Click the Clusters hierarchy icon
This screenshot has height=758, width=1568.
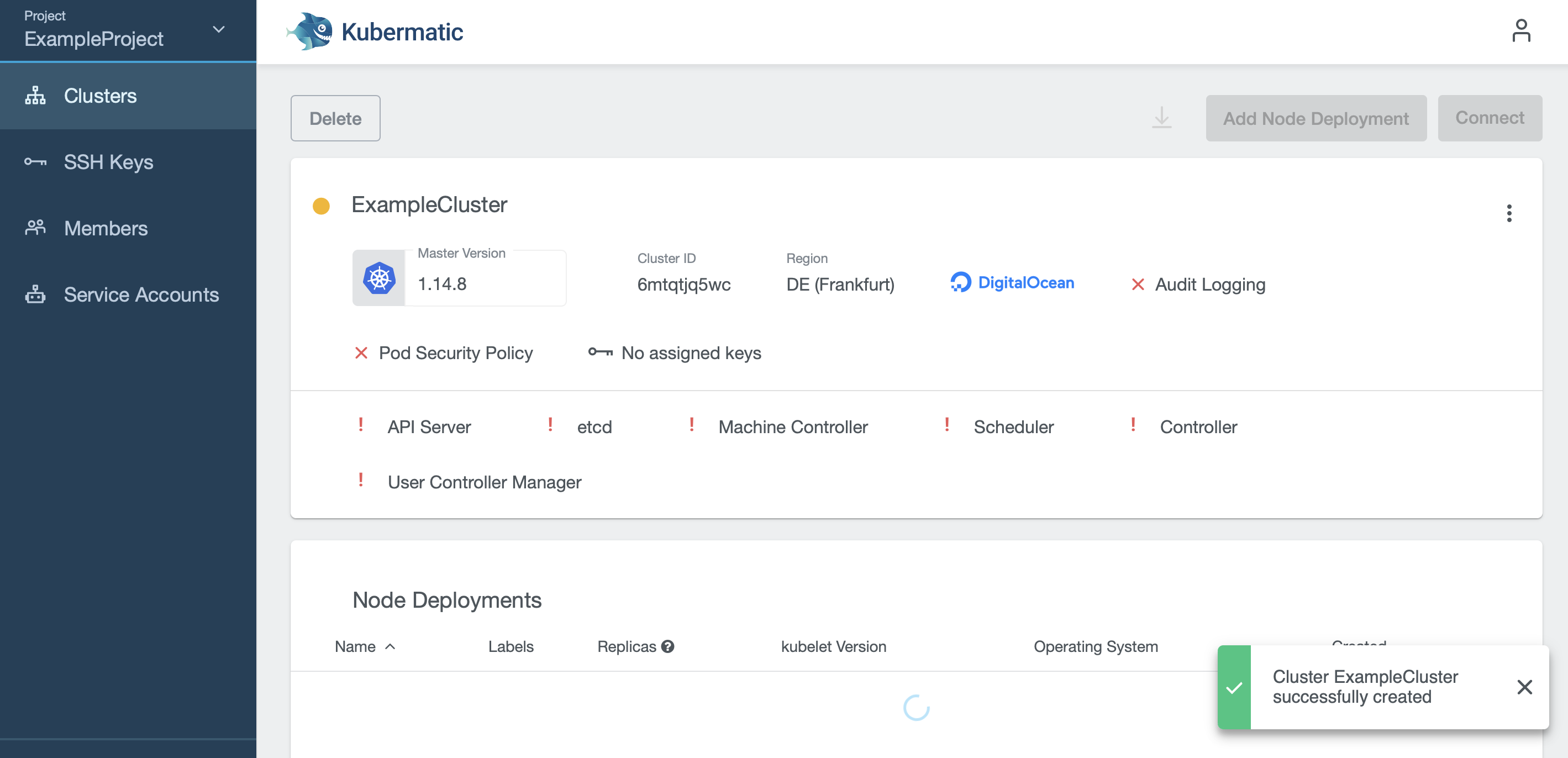point(35,96)
